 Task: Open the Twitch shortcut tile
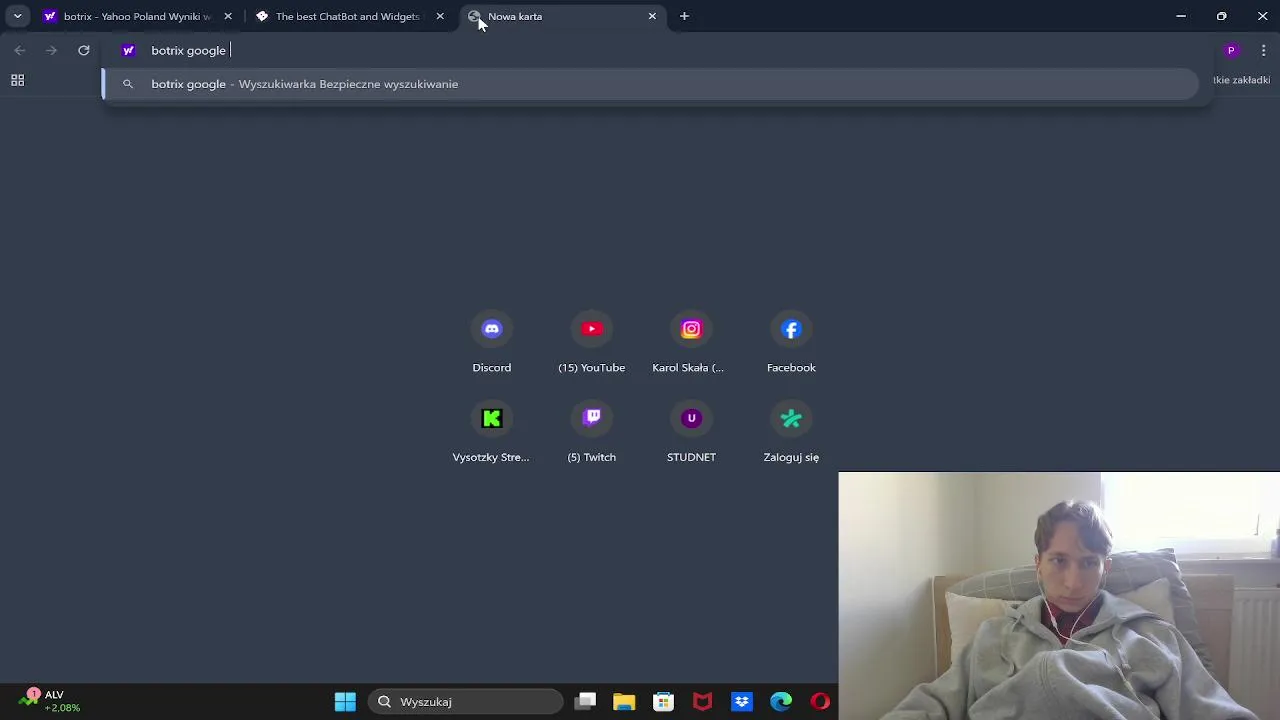tap(591, 433)
